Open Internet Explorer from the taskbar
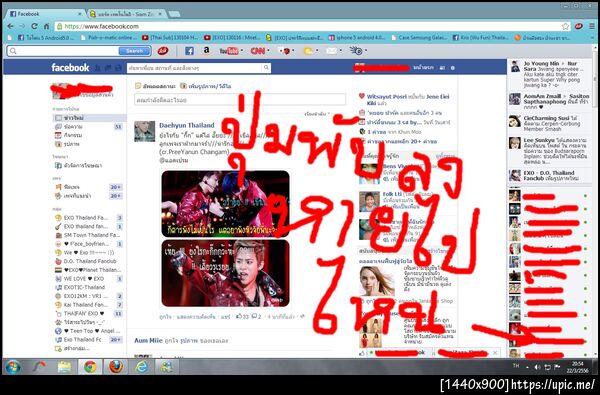This screenshot has height=395, width=600. pyautogui.click(x=141, y=367)
